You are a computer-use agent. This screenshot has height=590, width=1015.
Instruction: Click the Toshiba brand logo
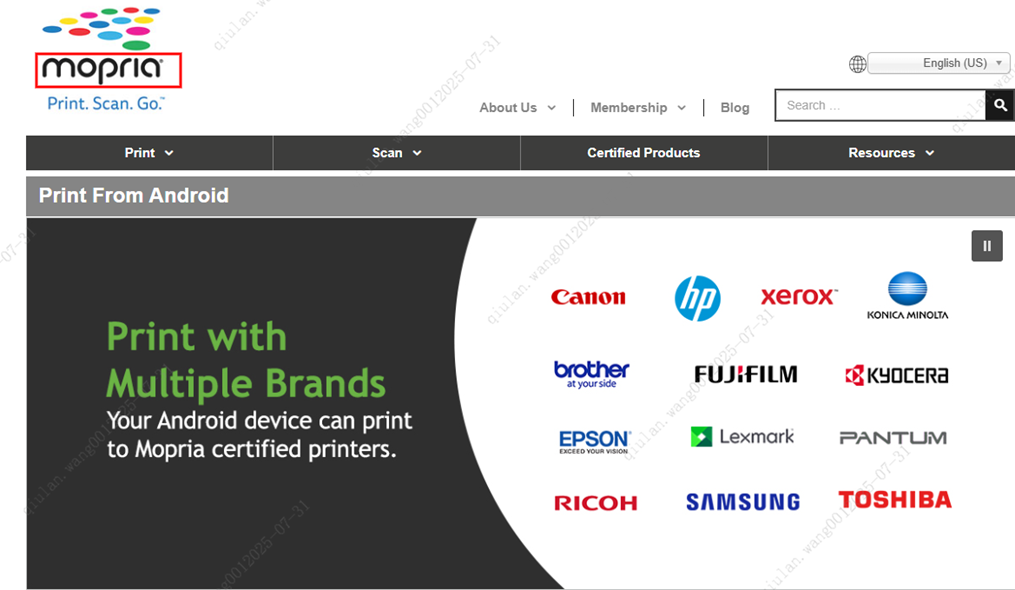tap(895, 499)
